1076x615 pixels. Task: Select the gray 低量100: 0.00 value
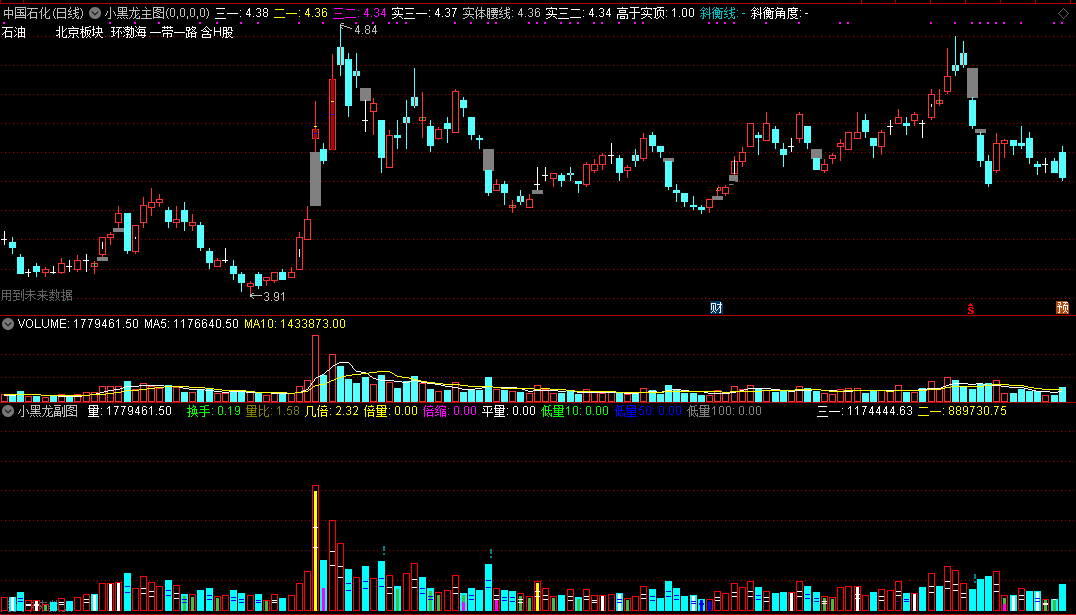point(724,411)
